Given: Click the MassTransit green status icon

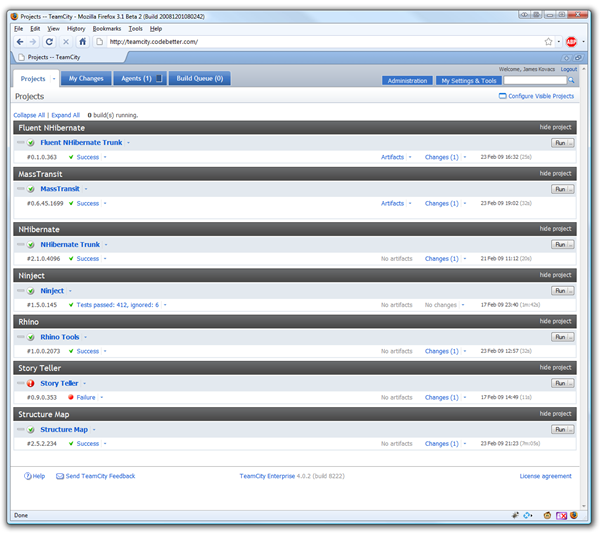Looking at the screenshot, I should coord(31,189).
